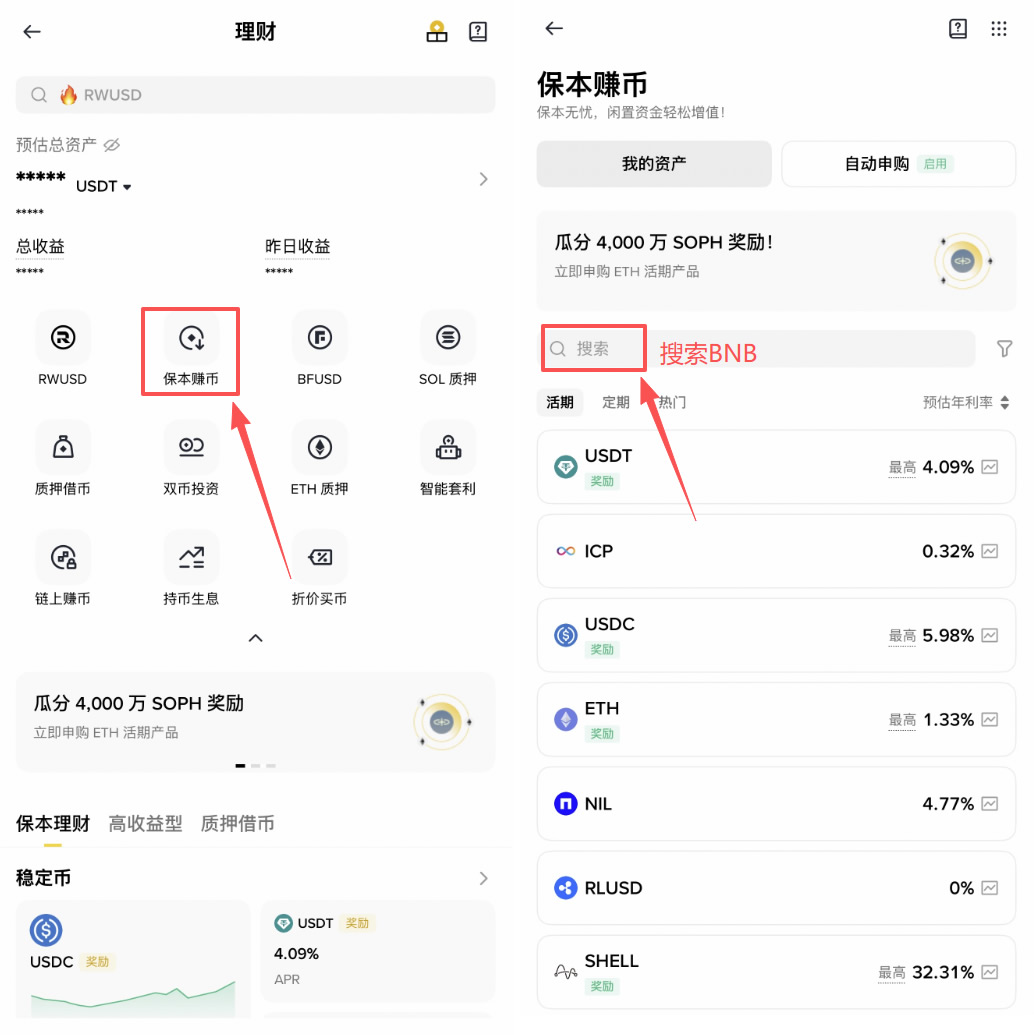
Task: Toggle the eye icon hiding 预估总资产
Action: click(112, 145)
